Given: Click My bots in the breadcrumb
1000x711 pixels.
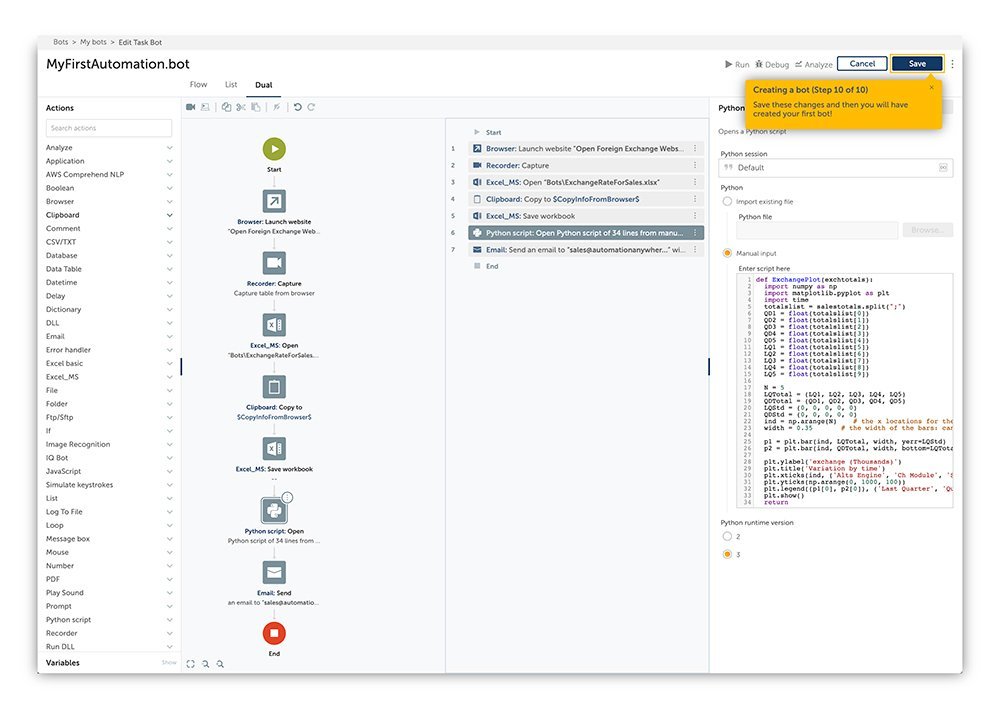Looking at the screenshot, I should (x=93, y=42).
